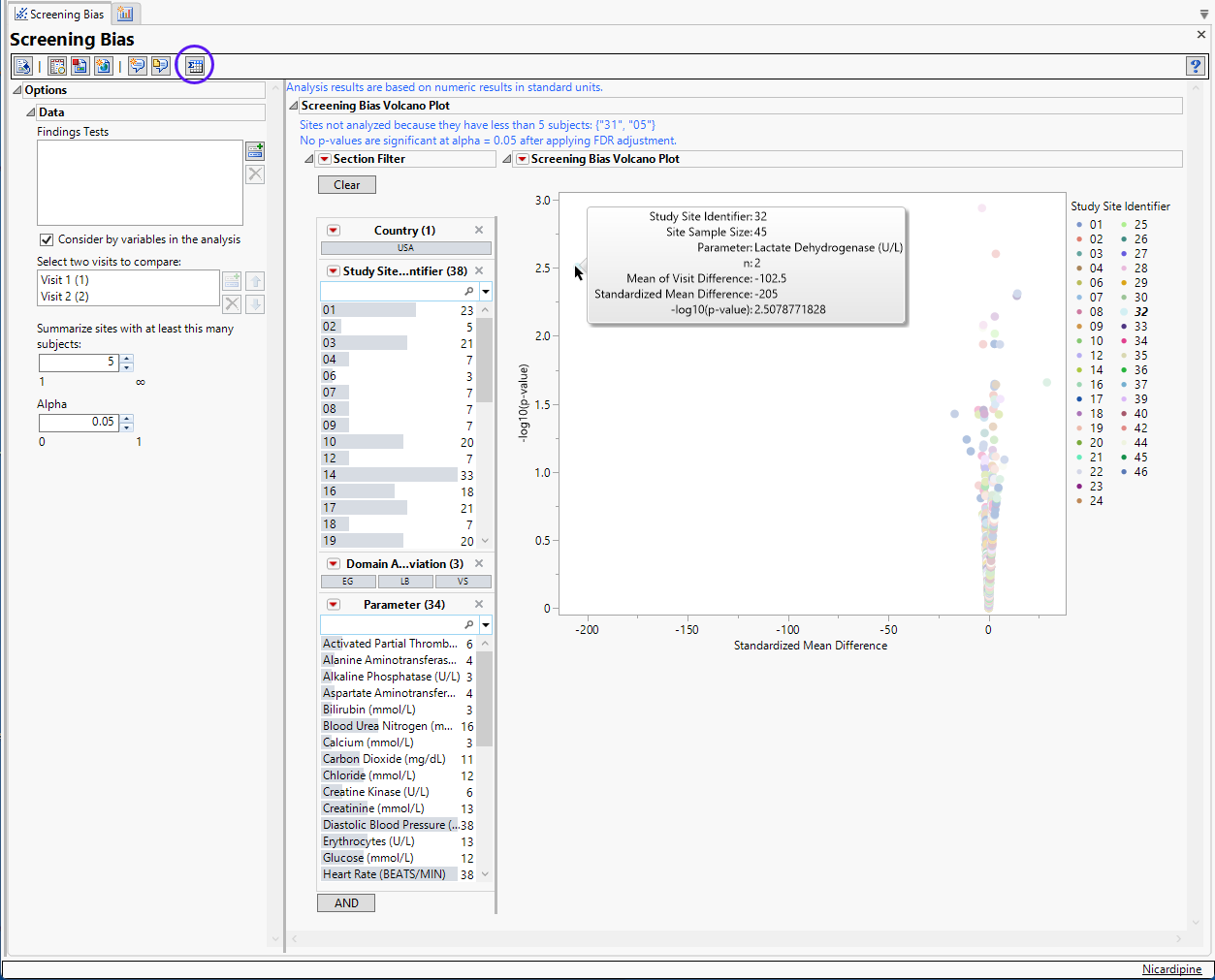Toggle the LB domain filter button
1215x980 pixels.
tap(405, 582)
